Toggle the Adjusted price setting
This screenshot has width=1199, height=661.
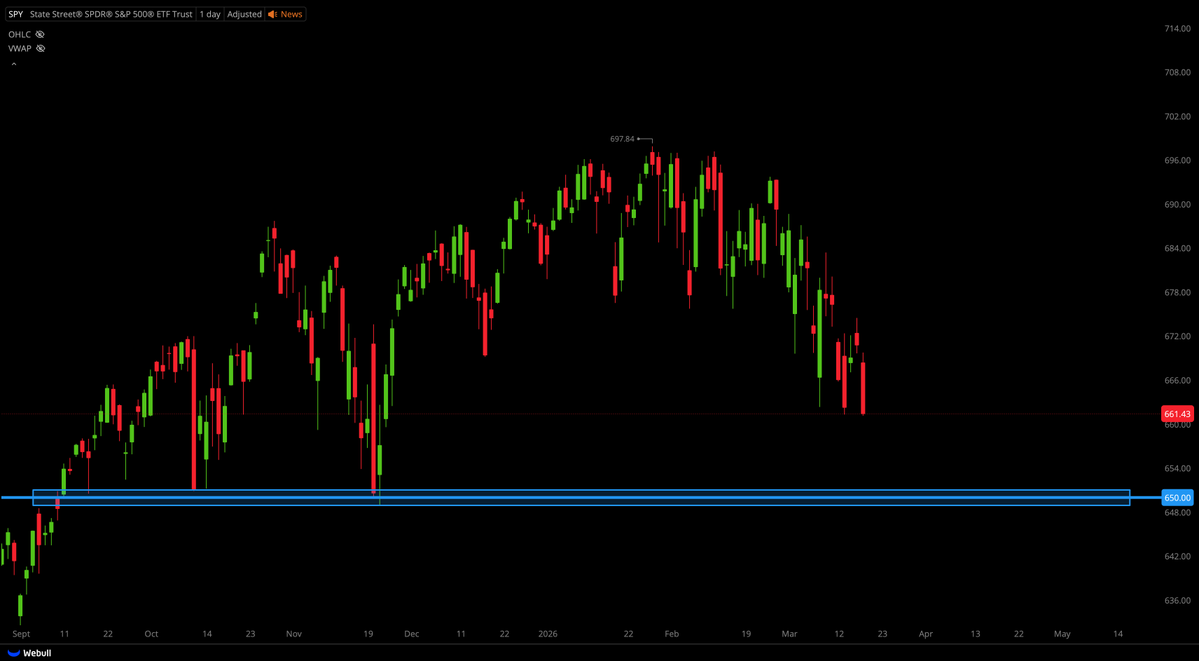[244, 14]
